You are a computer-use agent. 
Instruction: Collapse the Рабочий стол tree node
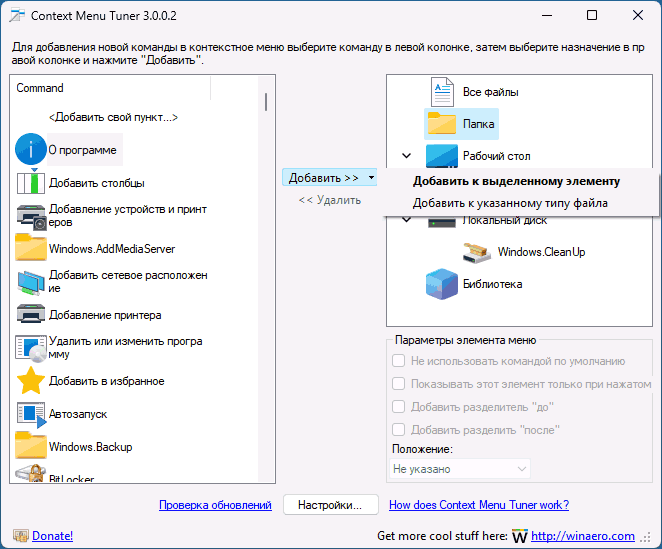tap(407, 156)
